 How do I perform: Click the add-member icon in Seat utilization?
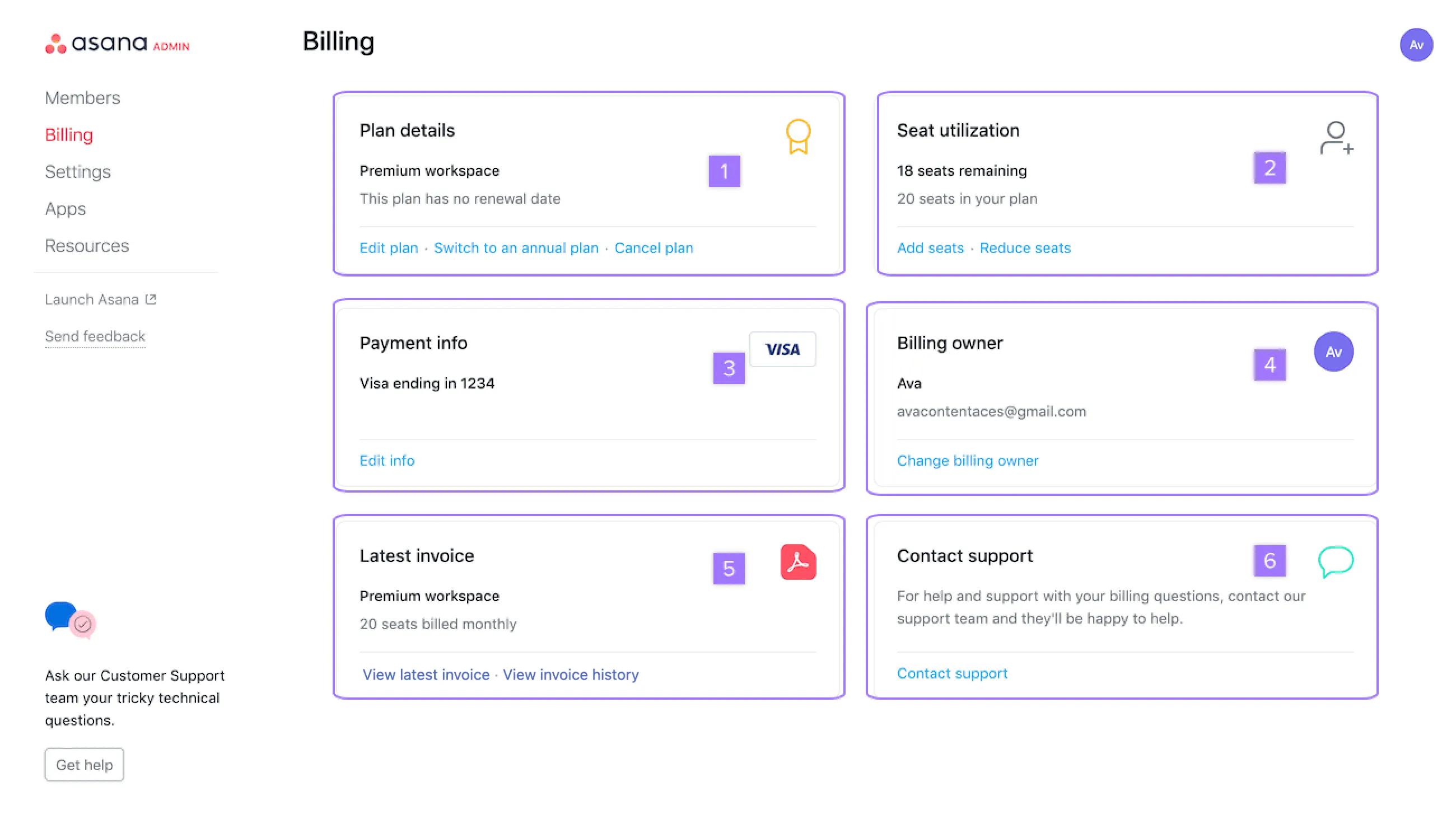[x=1336, y=137]
